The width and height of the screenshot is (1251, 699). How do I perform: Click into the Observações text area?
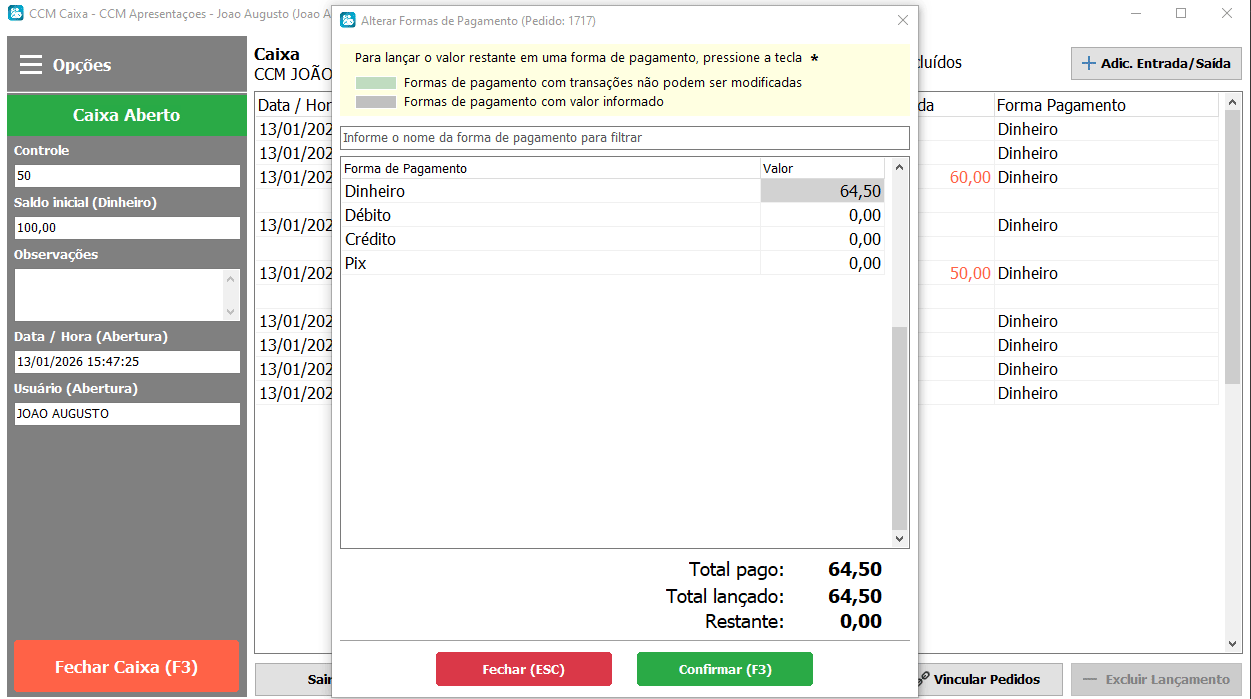tap(118, 294)
